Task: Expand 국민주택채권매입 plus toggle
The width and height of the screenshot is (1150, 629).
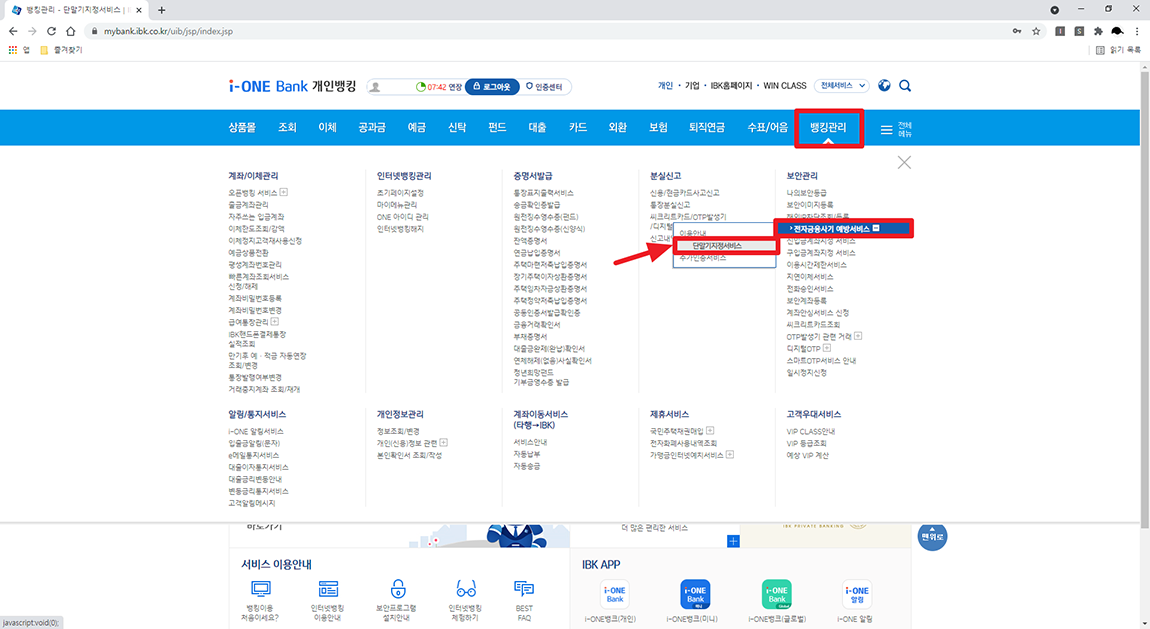Action: [x=710, y=430]
